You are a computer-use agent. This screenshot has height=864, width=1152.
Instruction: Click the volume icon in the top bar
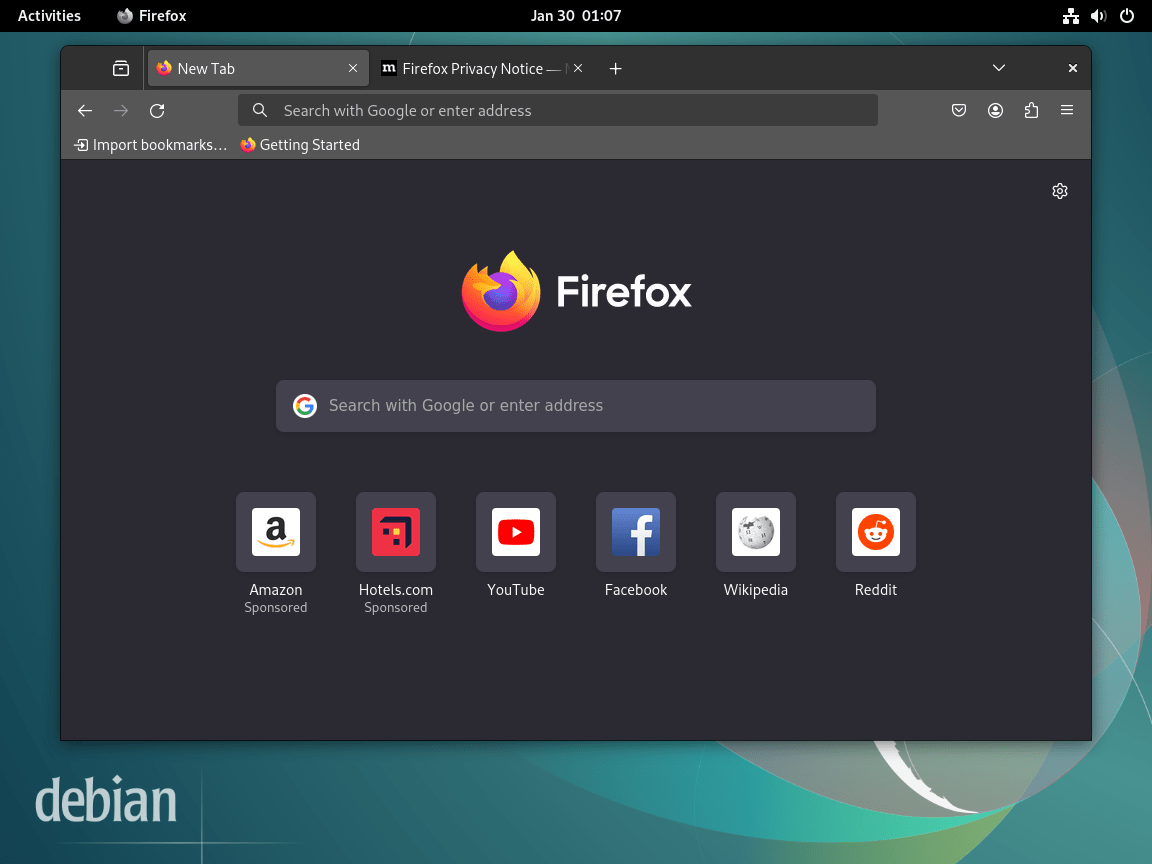pos(1098,15)
